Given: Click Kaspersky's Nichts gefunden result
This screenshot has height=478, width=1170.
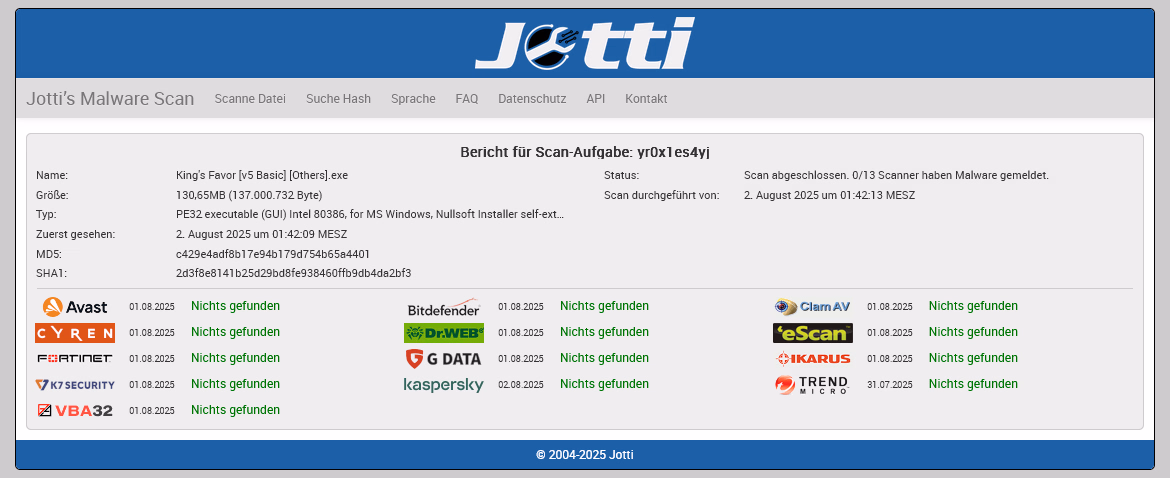Looking at the screenshot, I should (x=604, y=384).
